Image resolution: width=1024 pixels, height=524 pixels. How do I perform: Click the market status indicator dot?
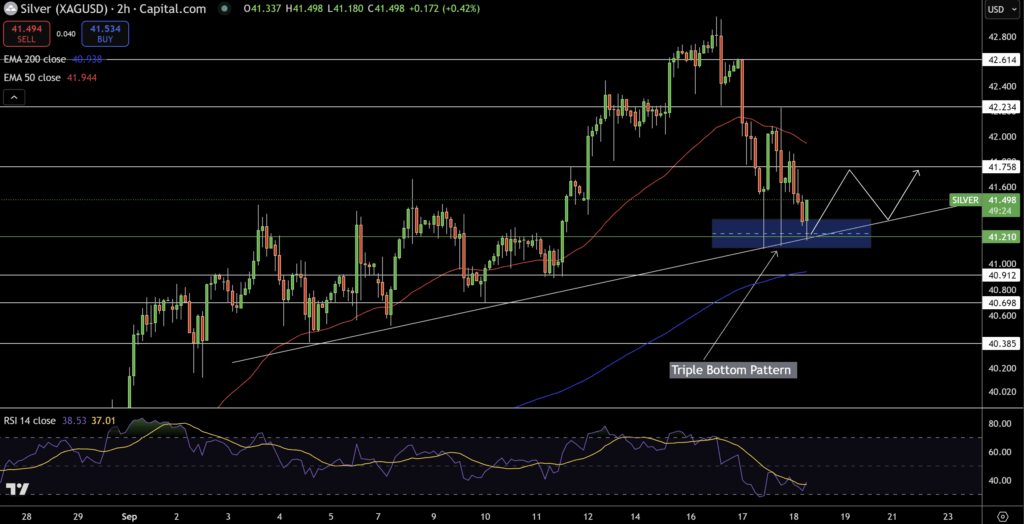click(x=220, y=9)
